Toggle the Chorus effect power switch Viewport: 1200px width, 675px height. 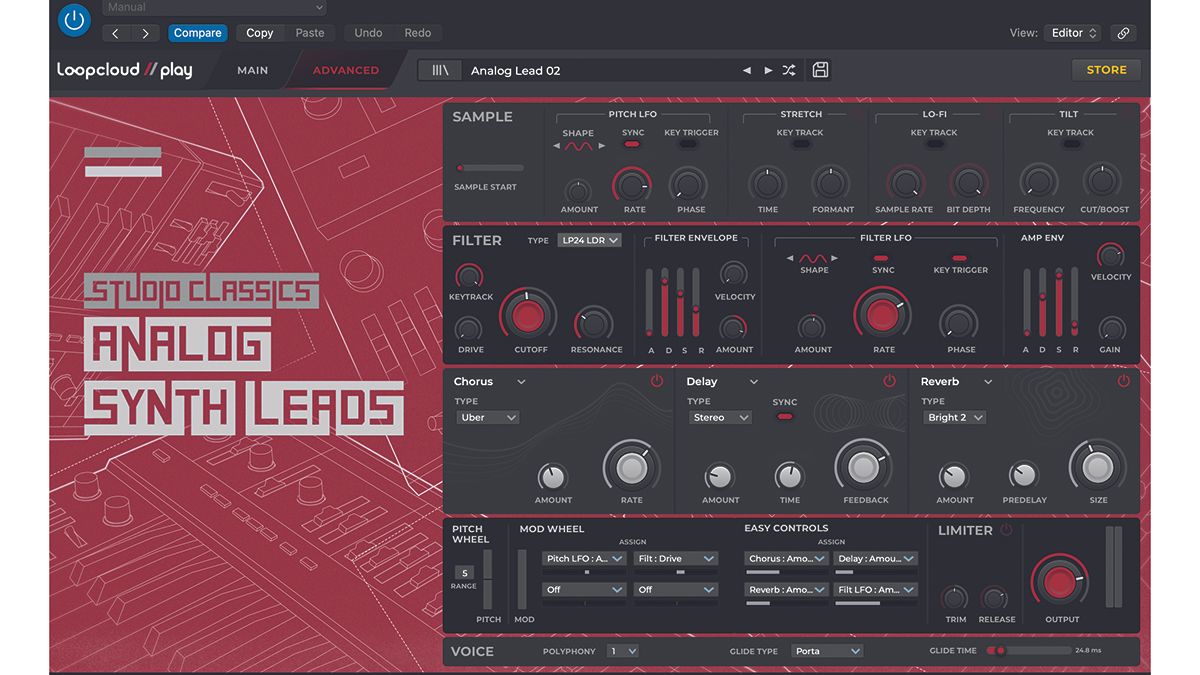[x=657, y=381]
